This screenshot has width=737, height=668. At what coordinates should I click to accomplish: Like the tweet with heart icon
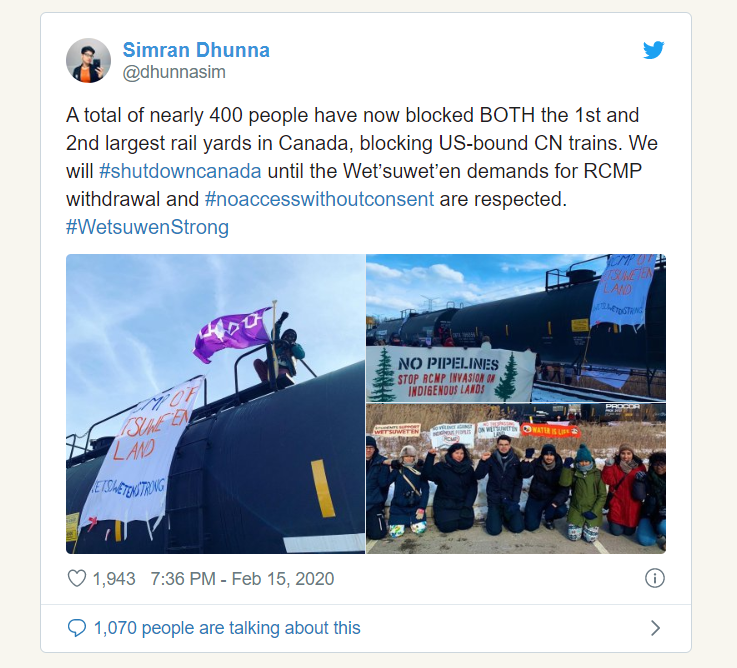click(77, 578)
